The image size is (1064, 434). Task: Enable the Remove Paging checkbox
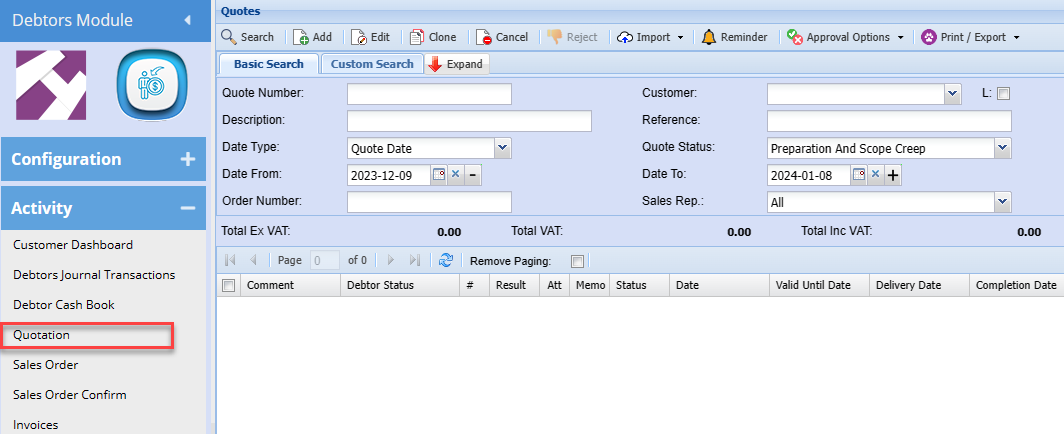[x=576, y=261]
